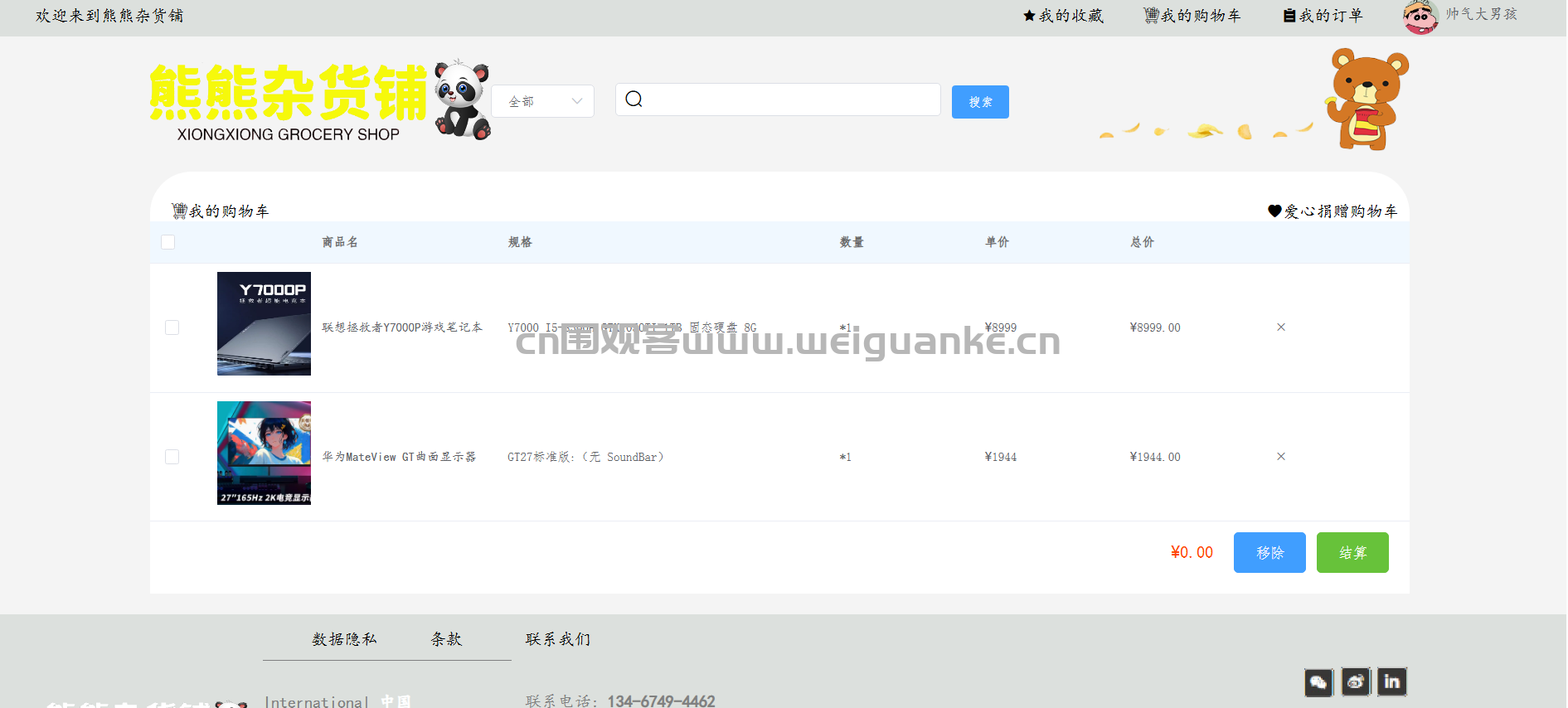
Task: Click the Weibo icon in footer
Action: [x=1356, y=682]
